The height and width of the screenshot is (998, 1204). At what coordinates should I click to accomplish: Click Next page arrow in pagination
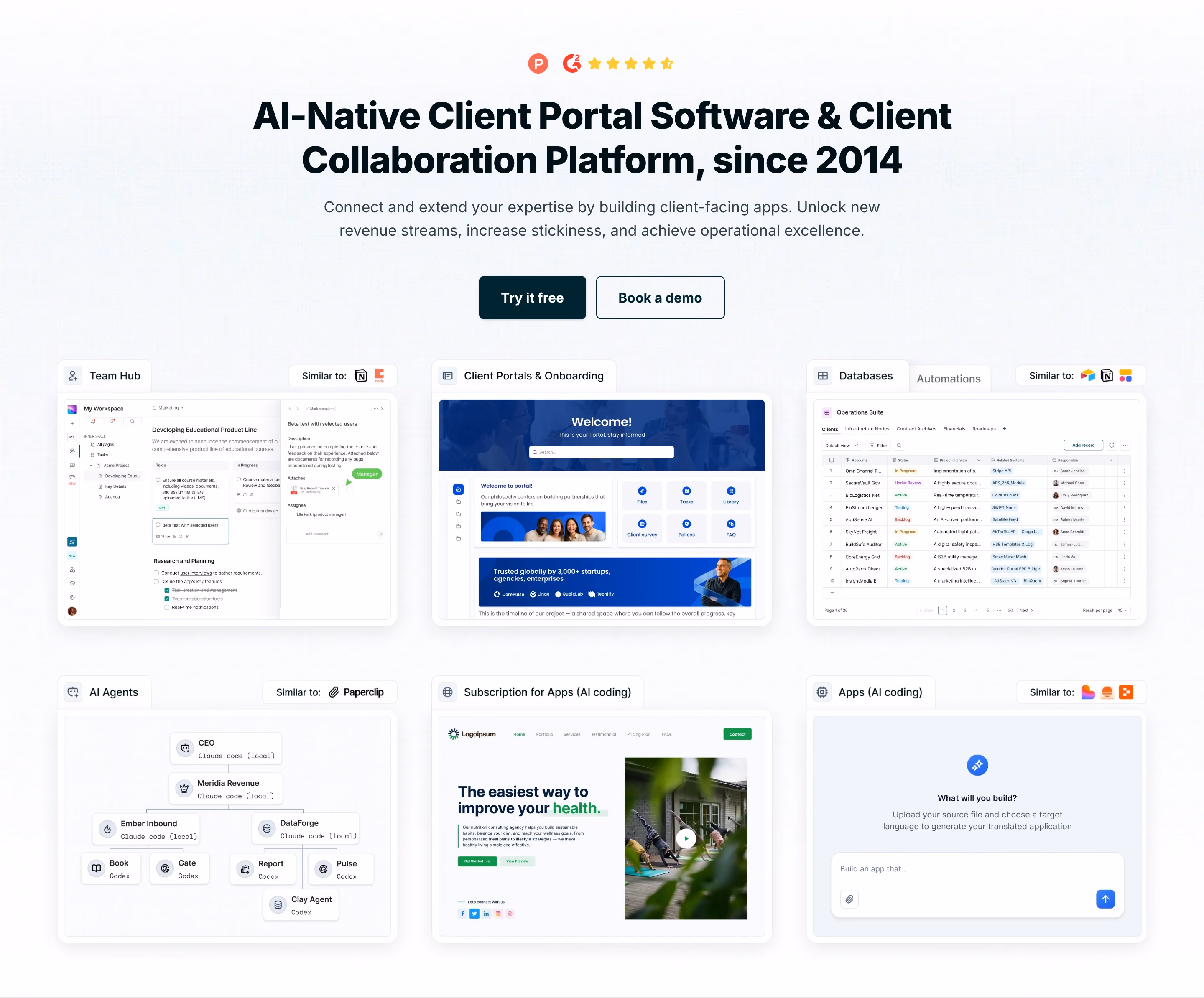pyautogui.click(x=1026, y=611)
